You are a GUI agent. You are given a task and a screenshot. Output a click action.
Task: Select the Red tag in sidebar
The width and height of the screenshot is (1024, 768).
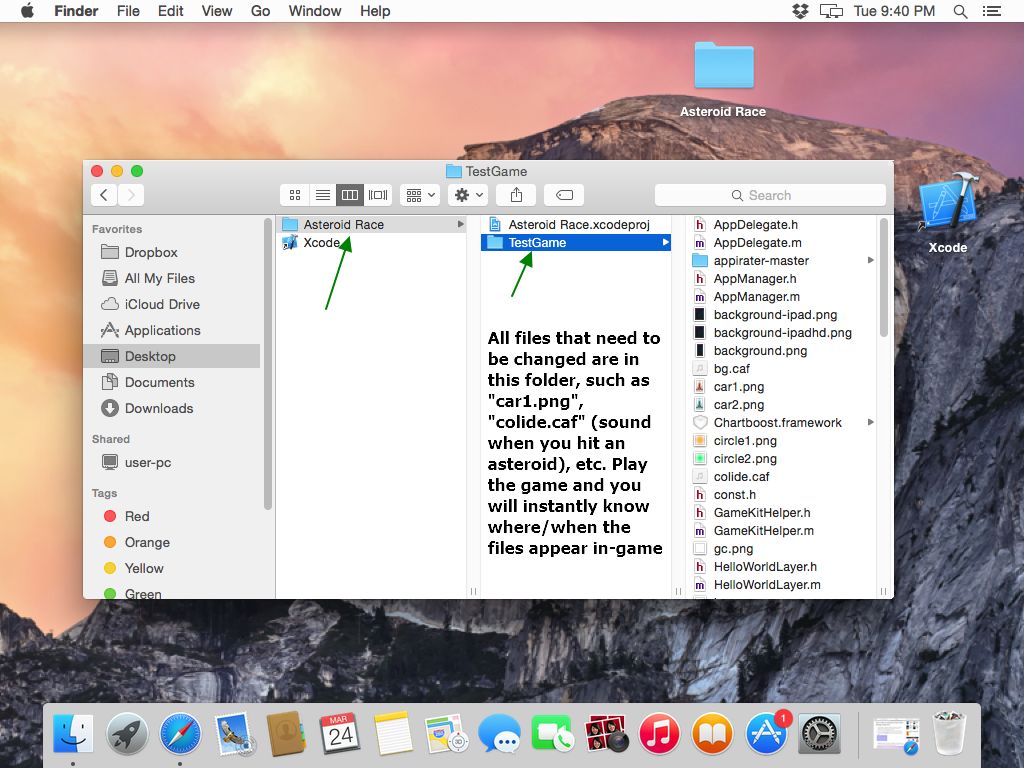point(137,516)
